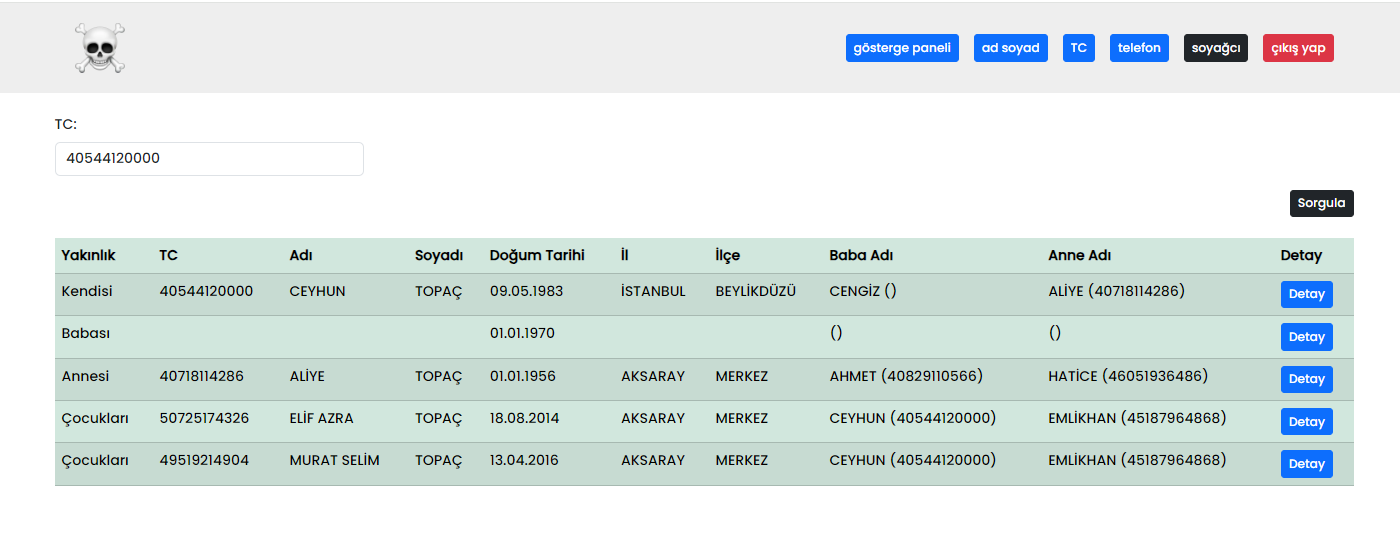The width and height of the screenshot is (1400, 542).
Task: Click the Kendisi cell in the table
Action: pos(87,291)
